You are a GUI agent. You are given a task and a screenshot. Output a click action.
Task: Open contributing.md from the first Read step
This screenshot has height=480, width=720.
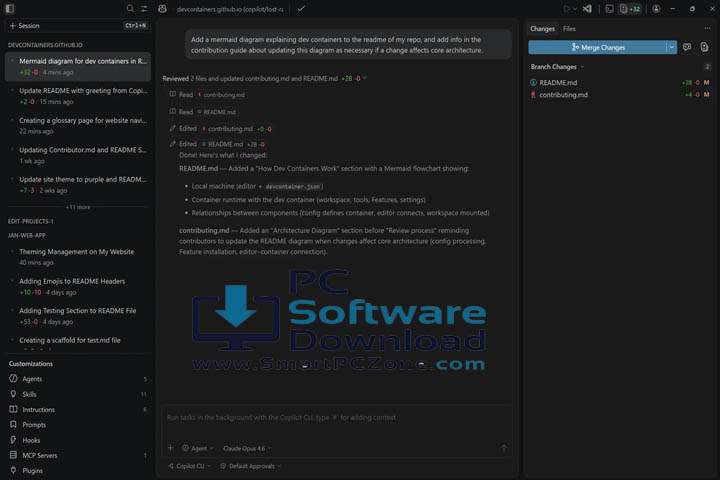(221, 95)
